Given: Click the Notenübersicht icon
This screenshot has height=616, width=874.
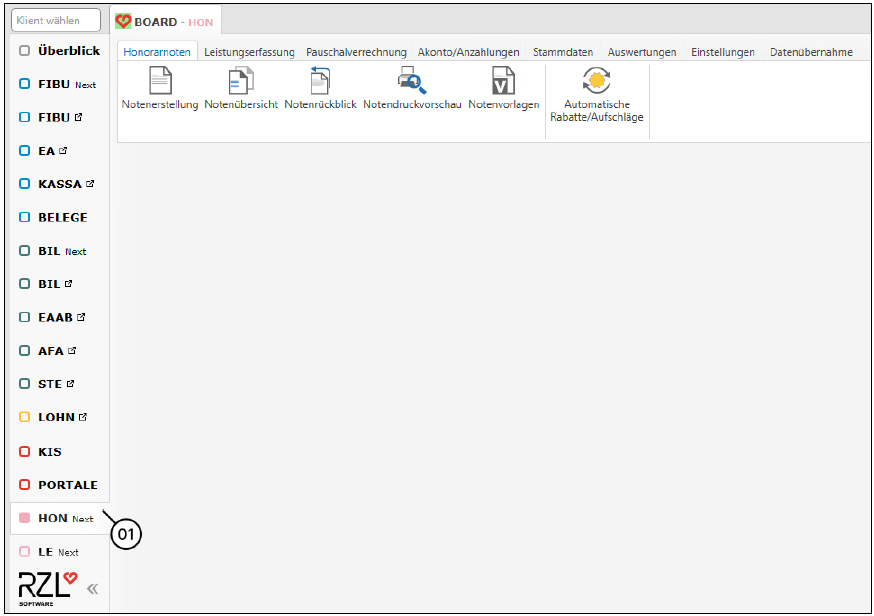Looking at the screenshot, I should [x=241, y=82].
